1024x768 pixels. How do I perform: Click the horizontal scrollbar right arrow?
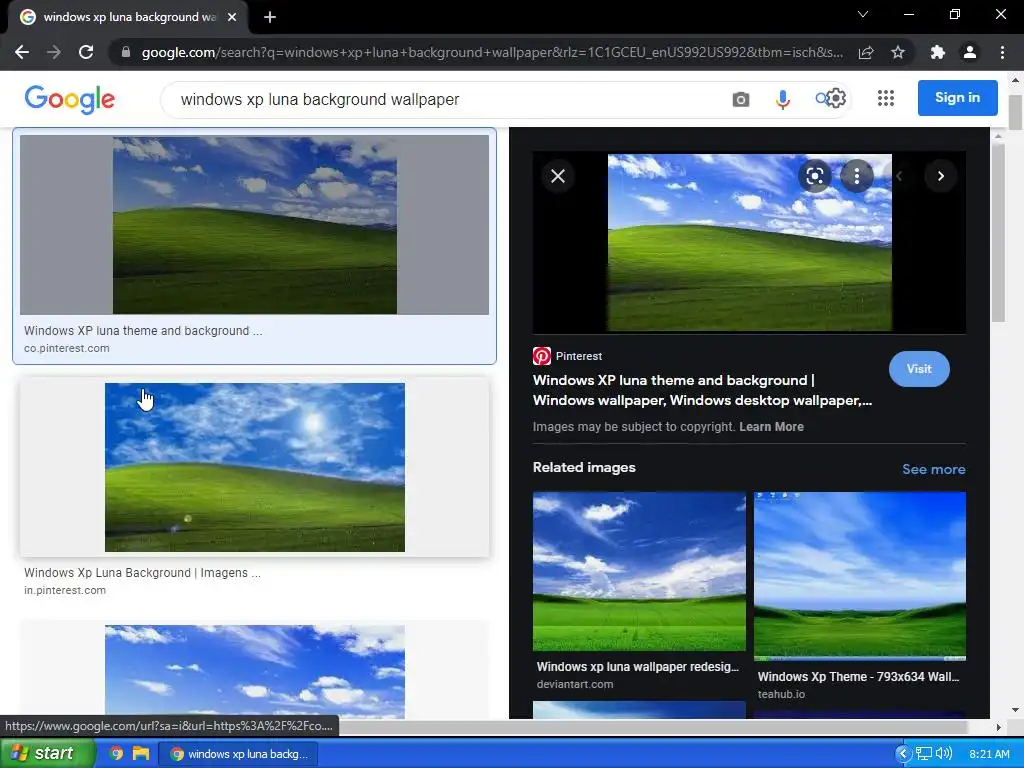[x=998, y=727]
